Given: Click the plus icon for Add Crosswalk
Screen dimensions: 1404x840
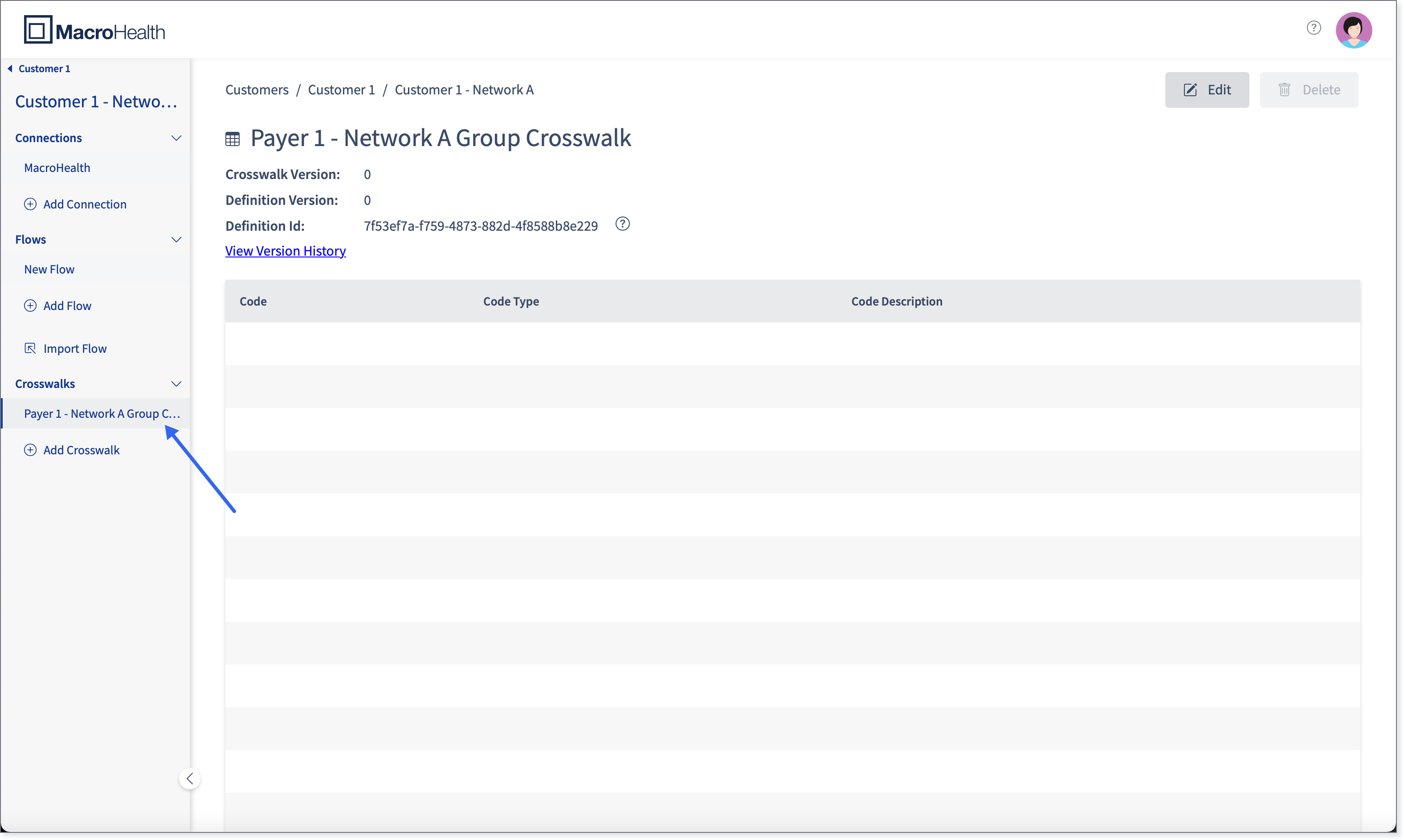Looking at the screenshot, I should (x=30, y=450).
